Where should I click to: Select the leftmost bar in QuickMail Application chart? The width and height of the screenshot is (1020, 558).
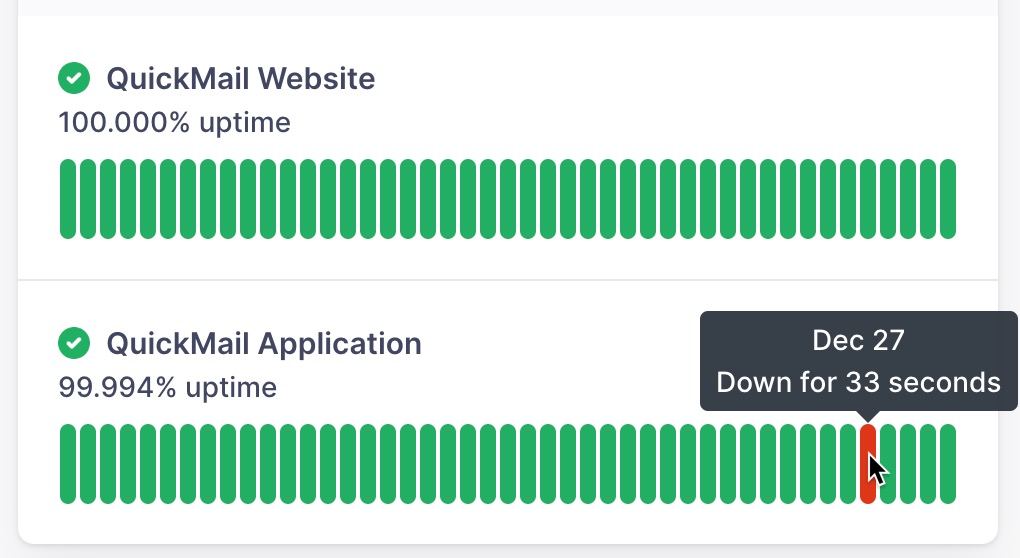point(68,464)
